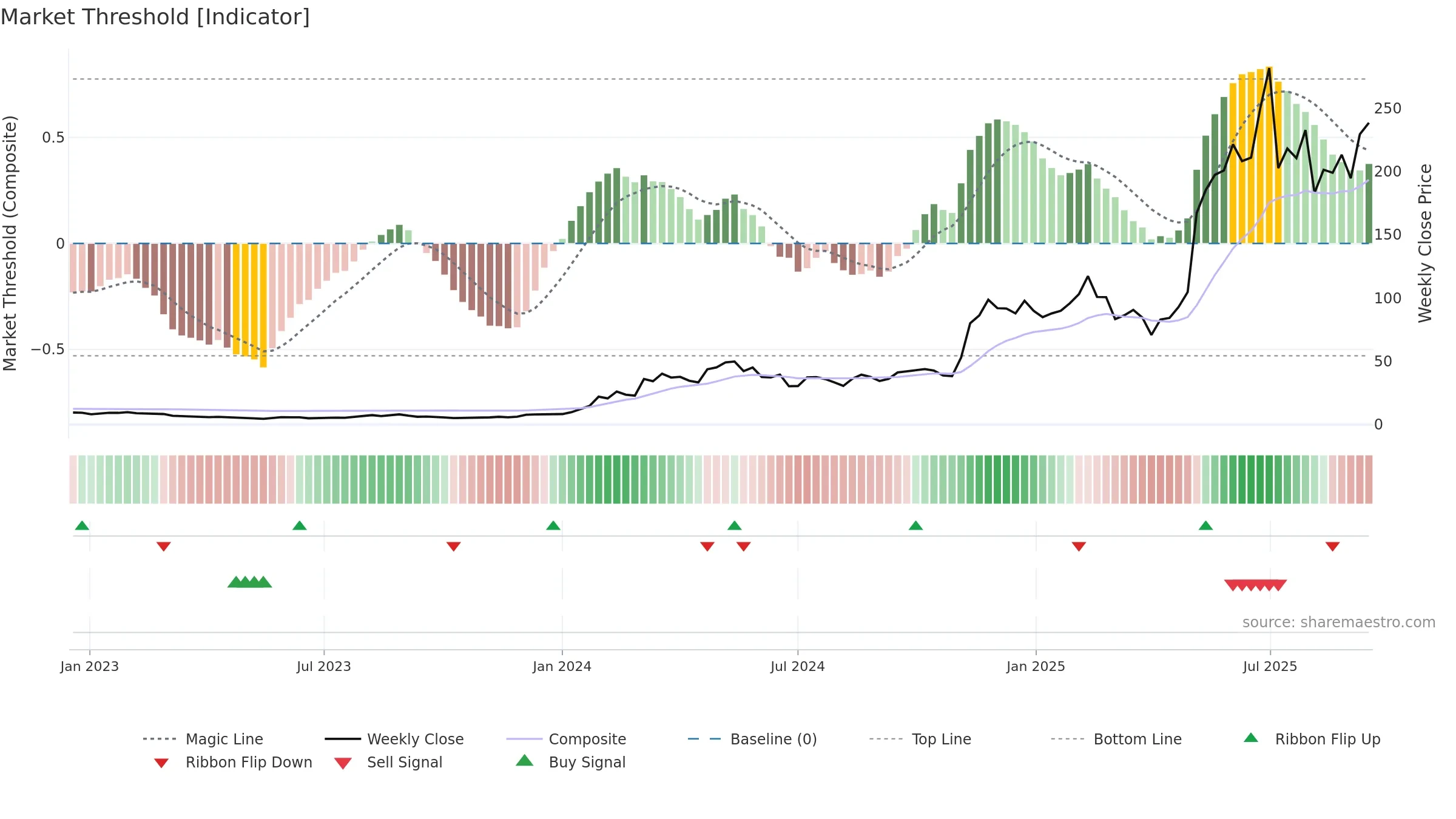This screenshot has height=819, width=1456.
Task: Click the Jan 2023 axis label
Action: click(x=90, y=666)
